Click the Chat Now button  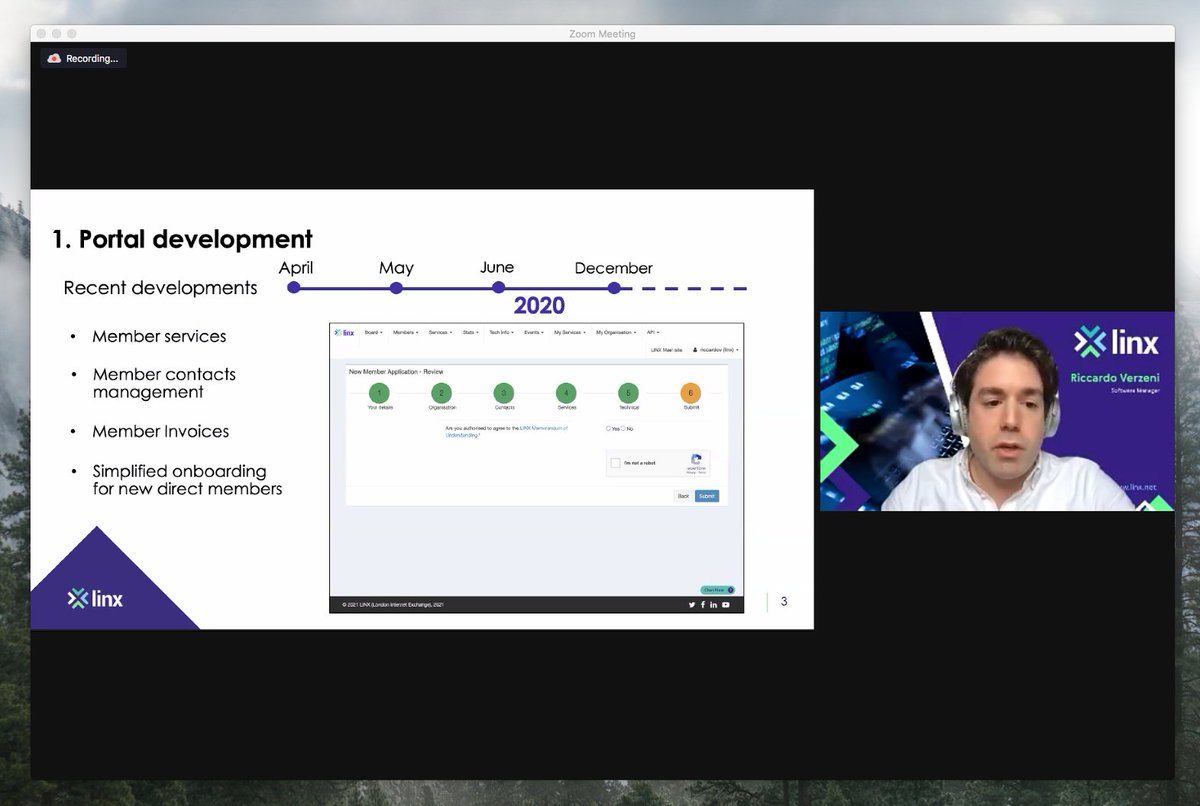point(718,590)
